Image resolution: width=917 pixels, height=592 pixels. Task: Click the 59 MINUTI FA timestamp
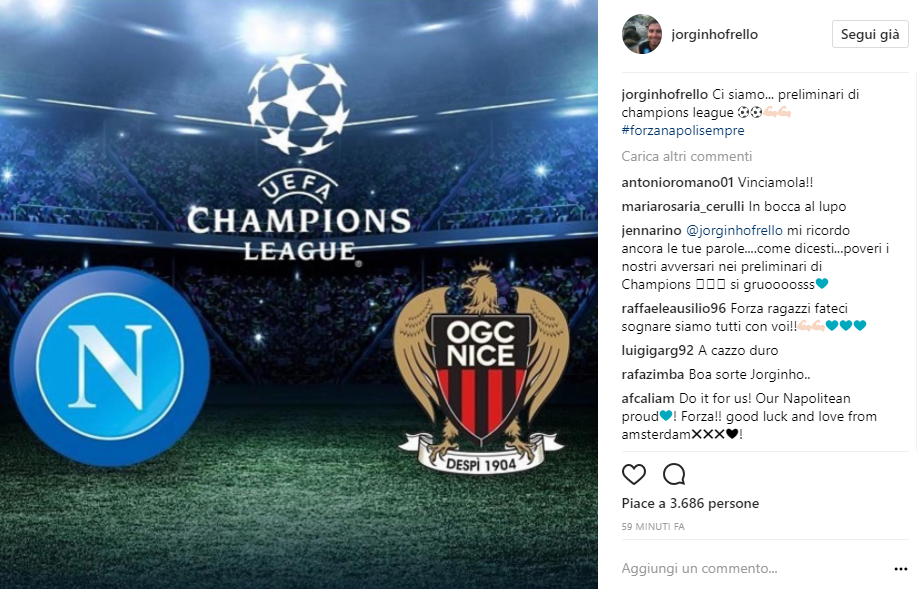(653, 526)
